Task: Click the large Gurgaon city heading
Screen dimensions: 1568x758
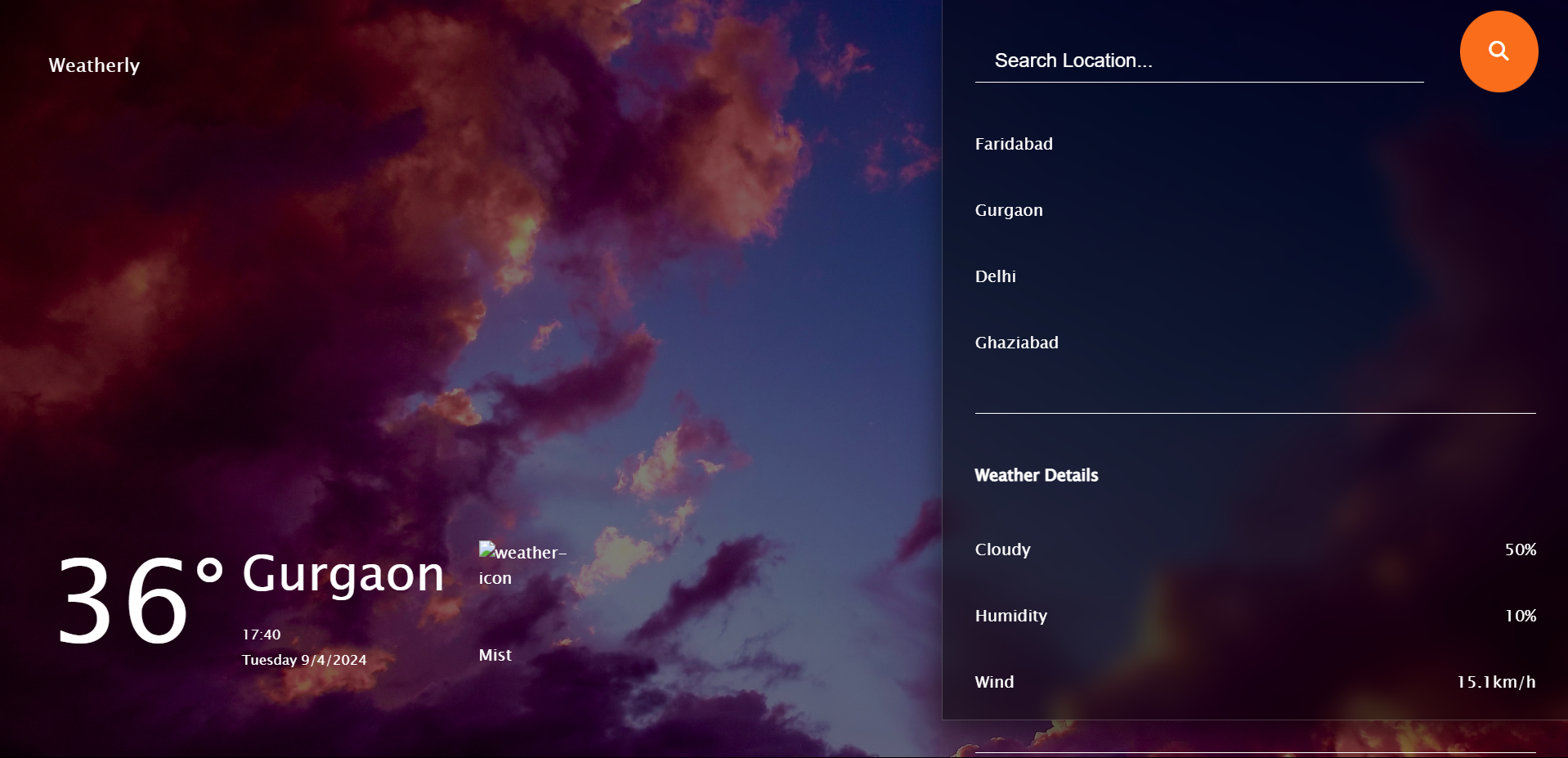Action: coord(343,574)
